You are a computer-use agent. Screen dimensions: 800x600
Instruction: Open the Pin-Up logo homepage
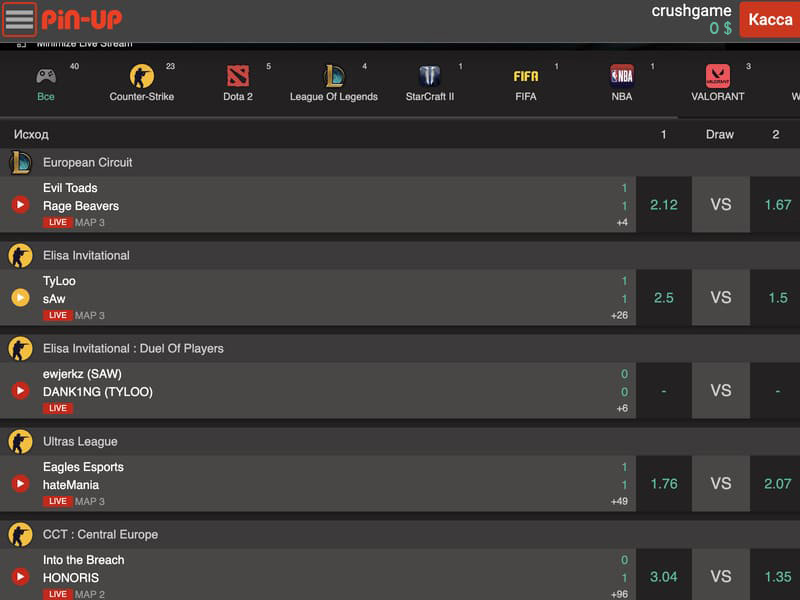tap(82, 19)
